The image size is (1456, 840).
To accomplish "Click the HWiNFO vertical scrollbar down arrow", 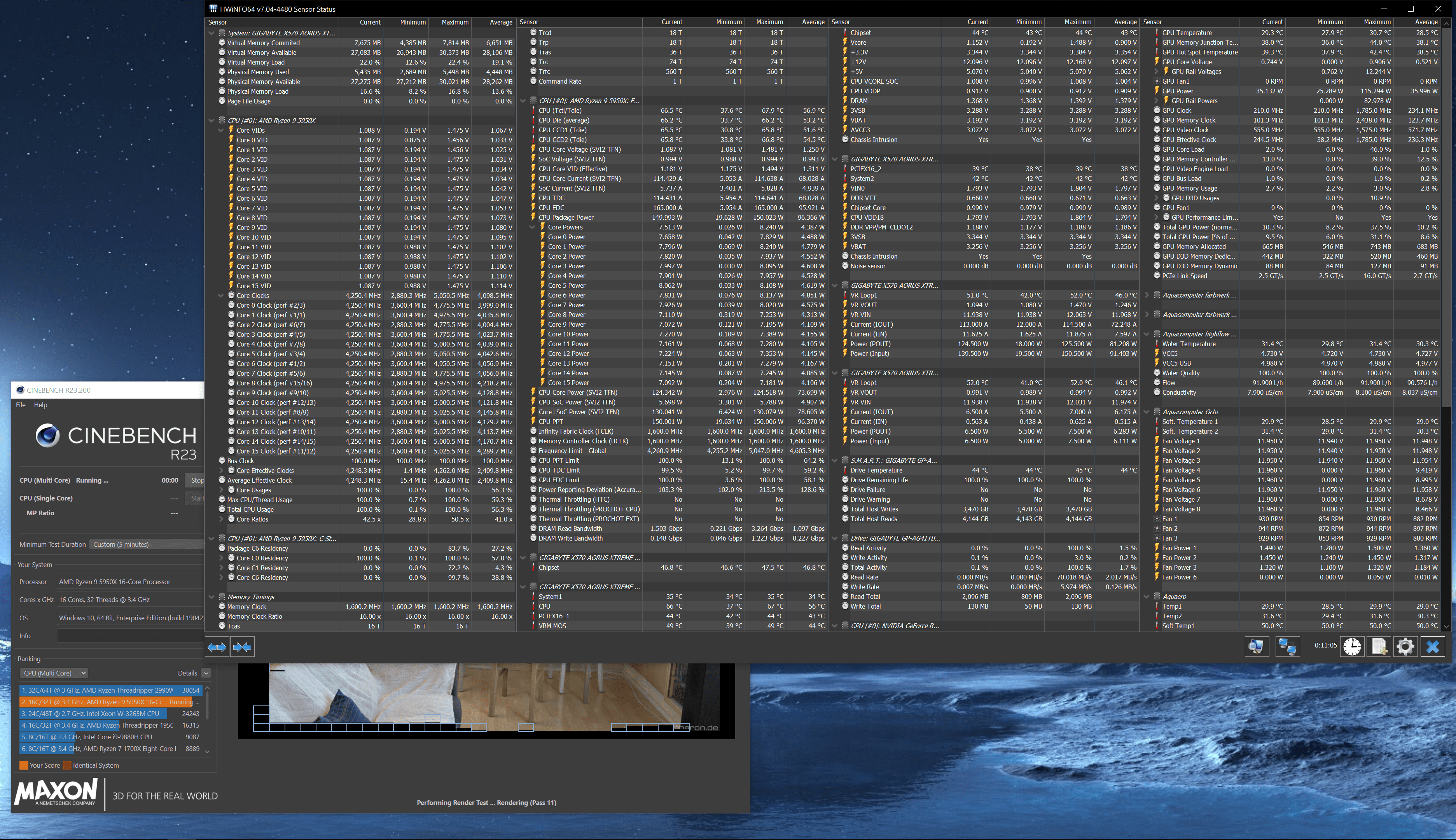I will click(x=1446, y=626).
